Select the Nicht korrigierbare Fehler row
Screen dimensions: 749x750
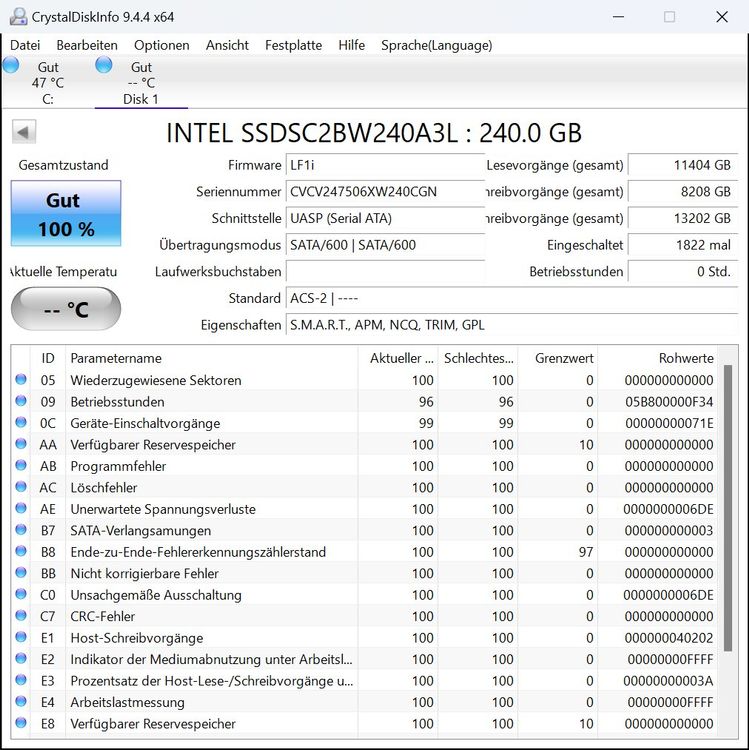pos(364,573)
